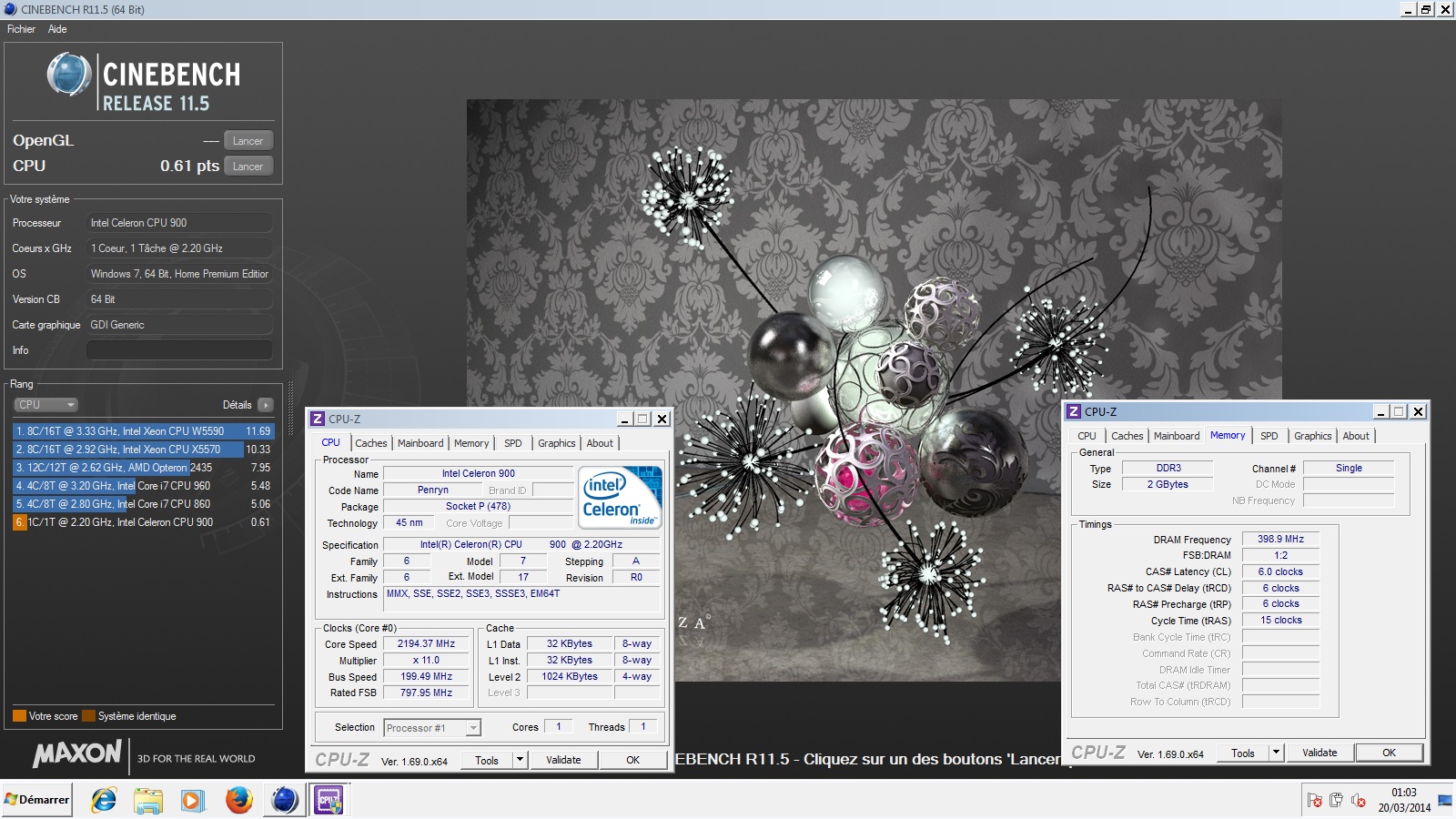The image size is (1456, 819).
Task: Open the CPU ranking type dropdown
Action: click(45, 405)
